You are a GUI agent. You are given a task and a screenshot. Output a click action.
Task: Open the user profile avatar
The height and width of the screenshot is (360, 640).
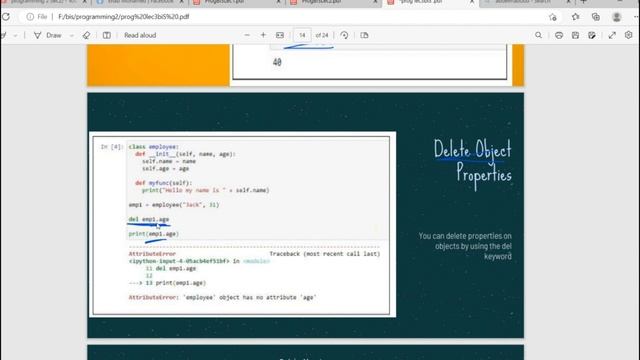coord(617,17)
